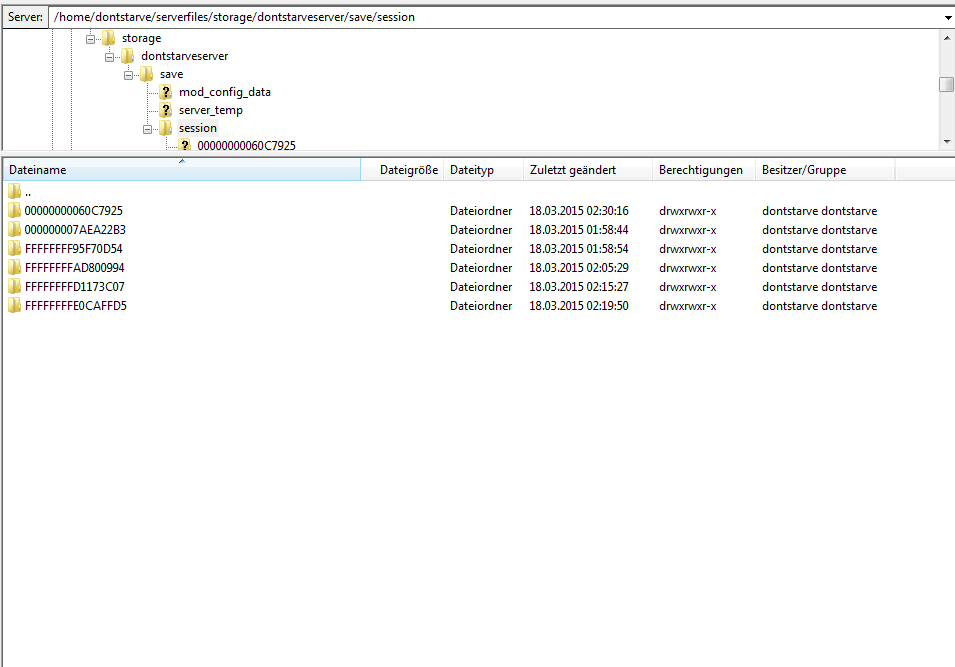Click the mod_config_data unknown-folder icon
Viewport: 955px width, 667px height.
pyautogui.click(x=166, y=92)
